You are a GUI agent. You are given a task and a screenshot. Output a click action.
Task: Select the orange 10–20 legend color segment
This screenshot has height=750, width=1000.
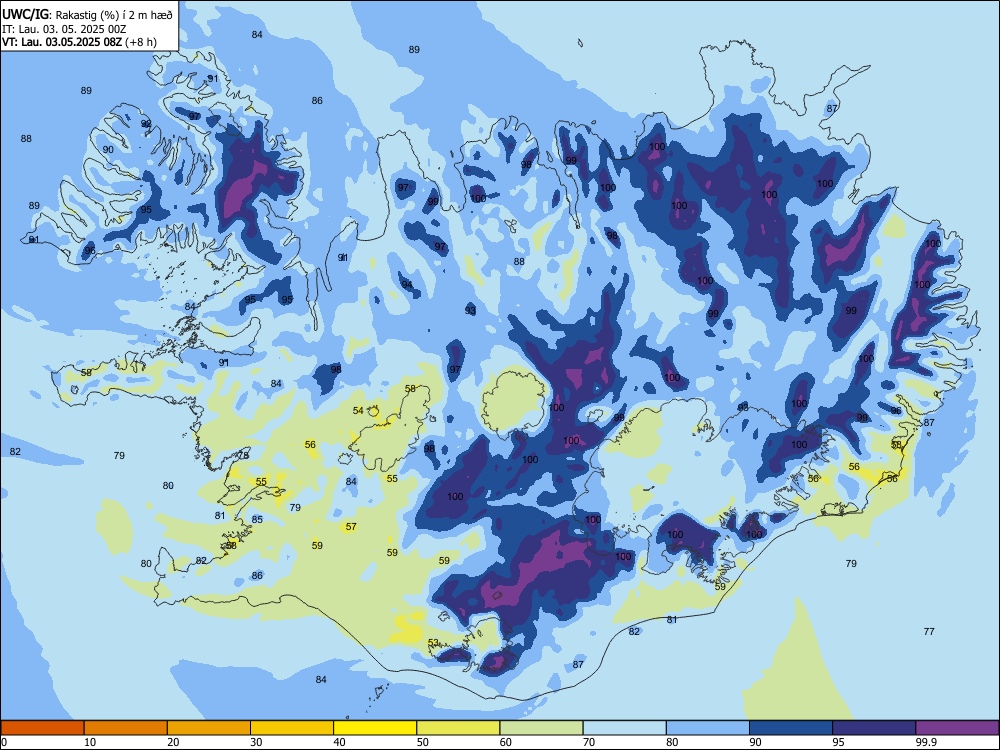coord(126,728)
